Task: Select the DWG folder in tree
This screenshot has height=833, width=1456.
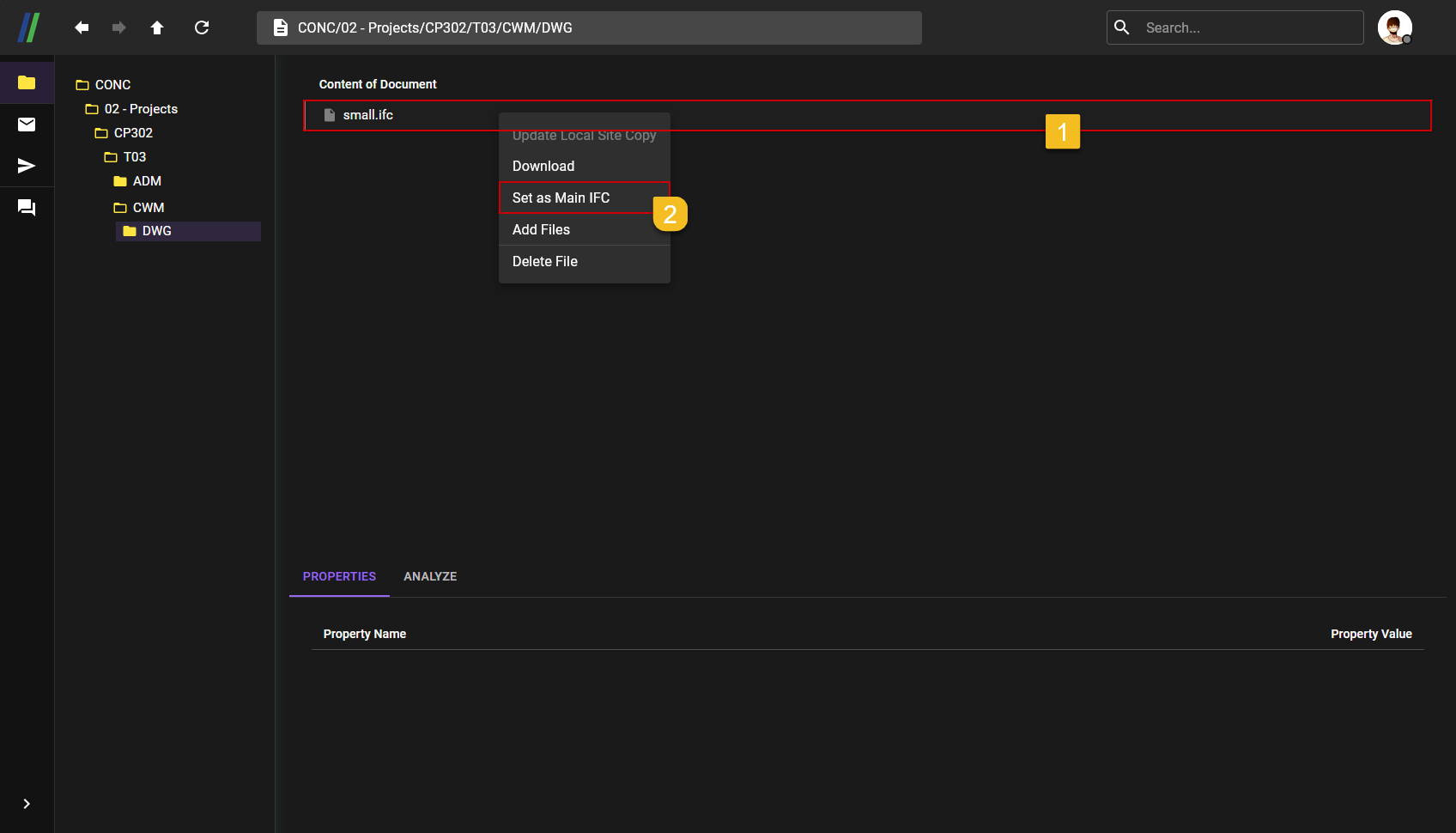Action: coord(156,231)
